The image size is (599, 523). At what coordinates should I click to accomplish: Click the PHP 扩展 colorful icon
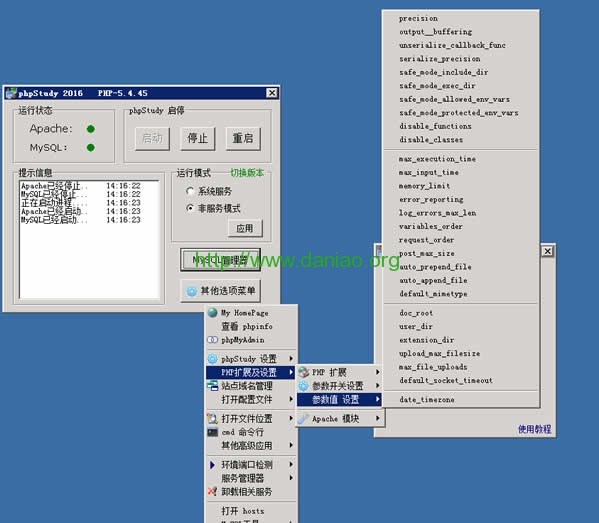(x=303, y=372)
